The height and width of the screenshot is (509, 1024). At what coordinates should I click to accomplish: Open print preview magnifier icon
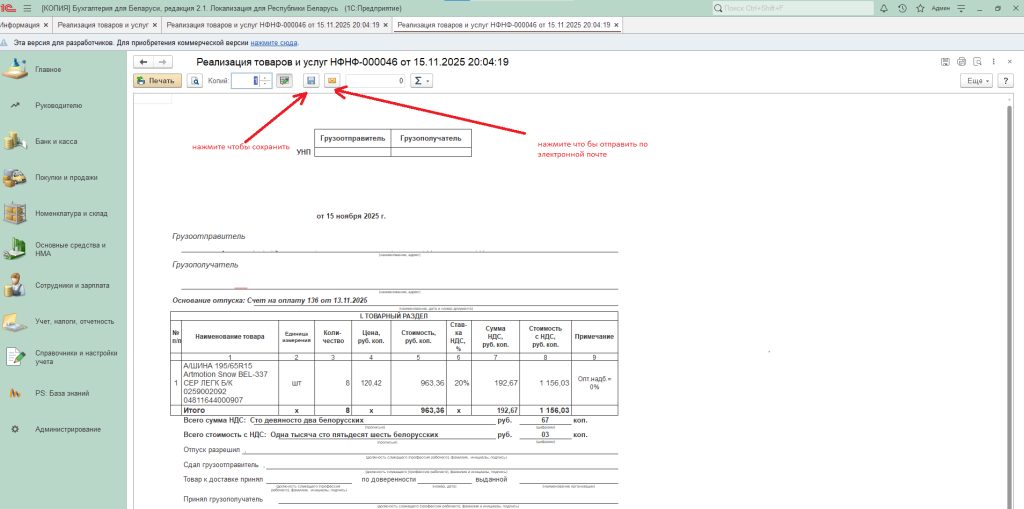tap(196, 80)
